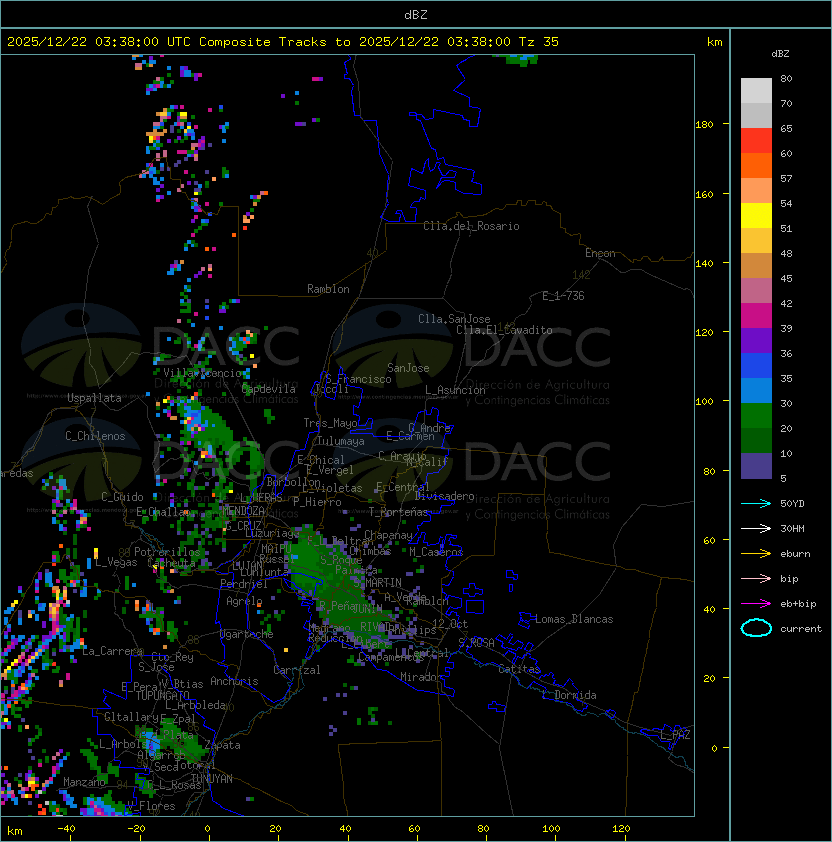This screenshot has width=832, height=842.
Task: Click the Encon label on the map
Action: point(600,252)
